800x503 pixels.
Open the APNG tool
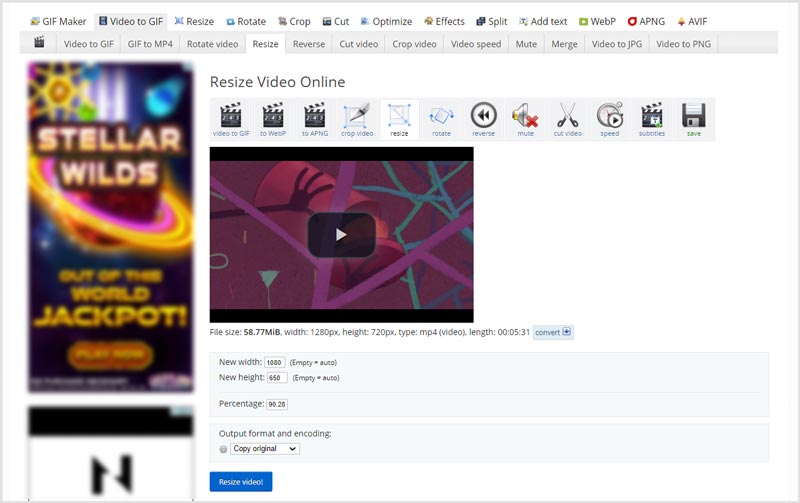tap(646, 21)
